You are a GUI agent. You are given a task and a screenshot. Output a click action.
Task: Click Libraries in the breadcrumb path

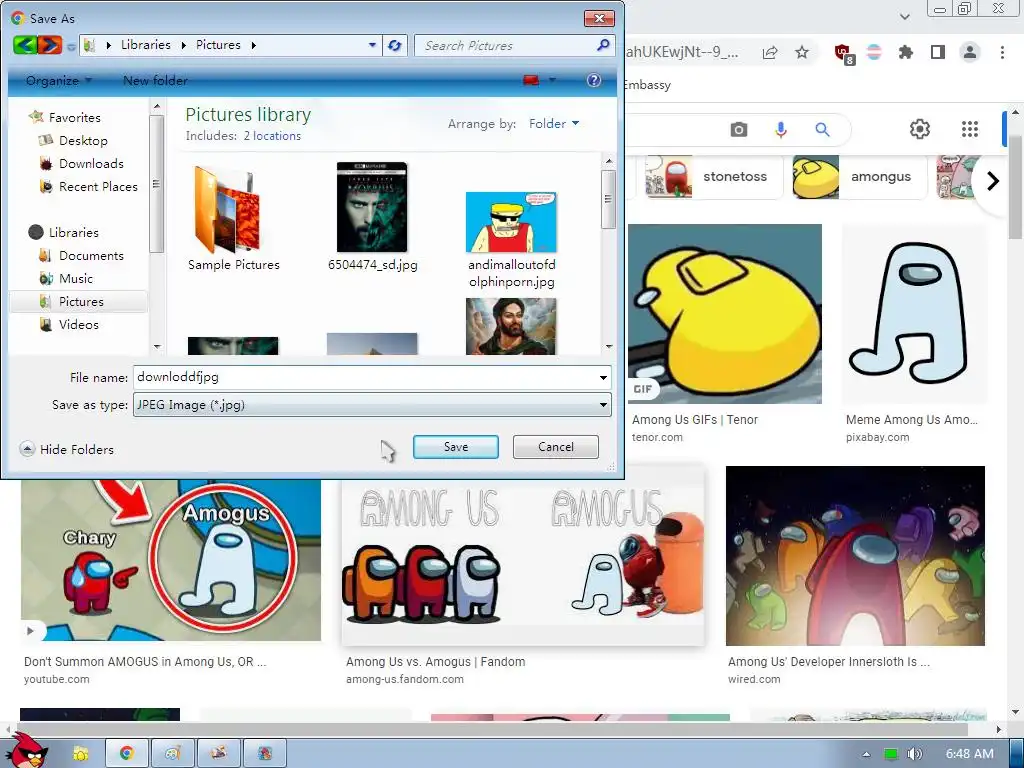(146, 45)
